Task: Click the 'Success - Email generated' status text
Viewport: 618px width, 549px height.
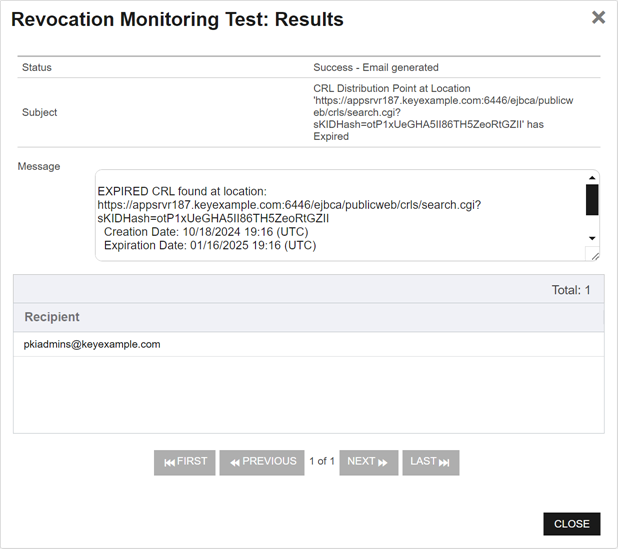Action: coord(376,68)
